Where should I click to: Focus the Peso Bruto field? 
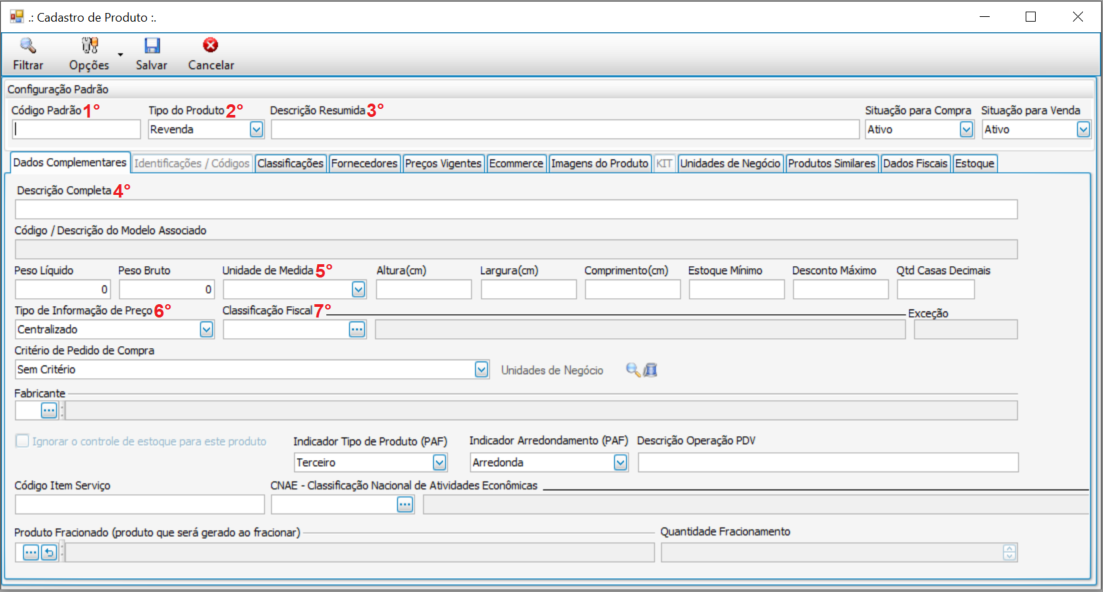click(x=167, y=289)
